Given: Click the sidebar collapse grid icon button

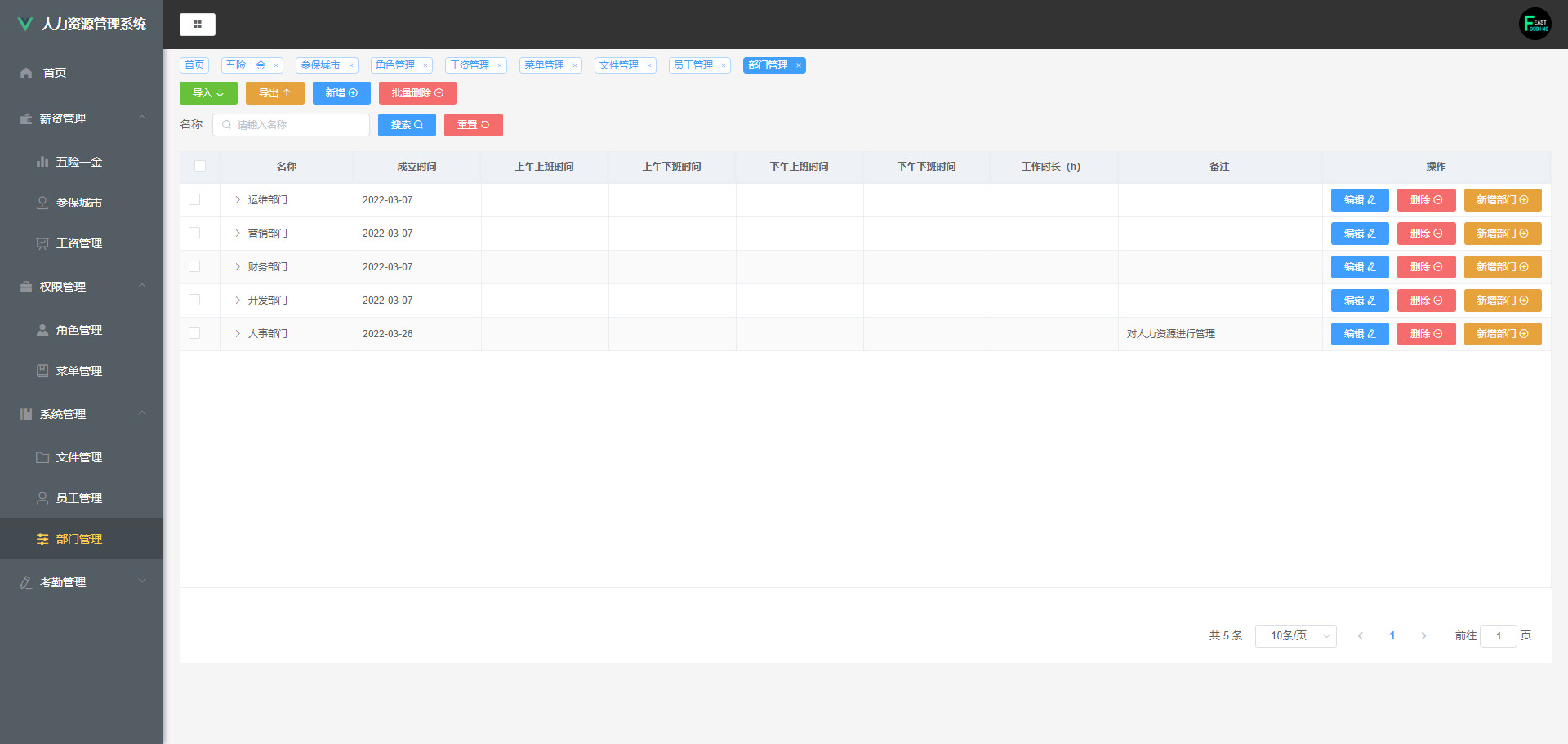Looking at the screenshot, I should (x=198, y=25).
